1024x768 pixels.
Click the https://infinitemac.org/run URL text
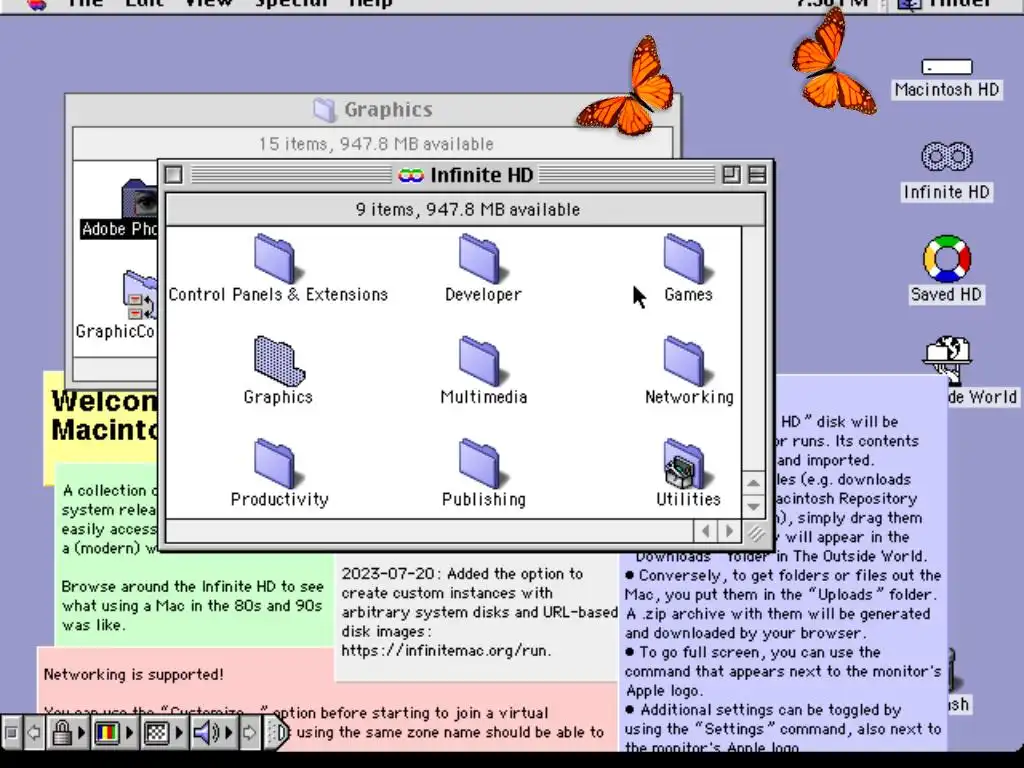coord(446,650)
